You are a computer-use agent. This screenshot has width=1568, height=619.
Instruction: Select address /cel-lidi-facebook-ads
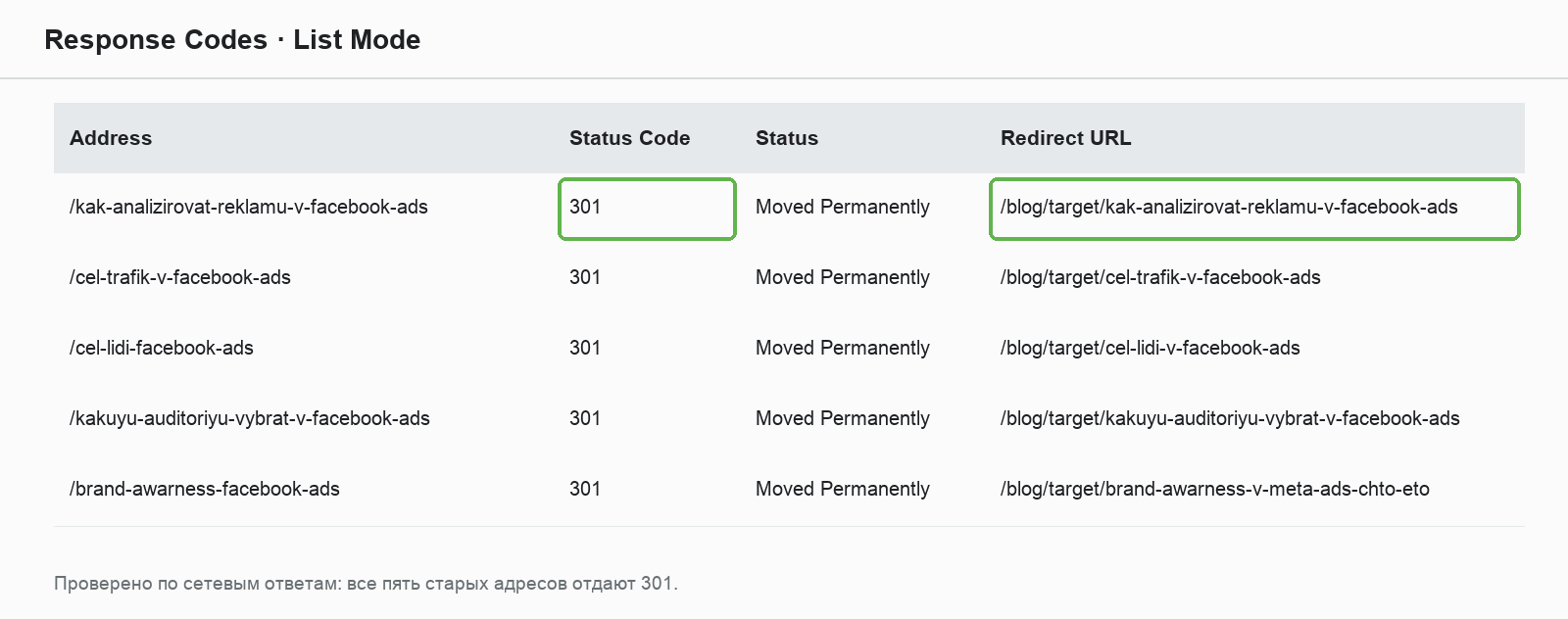(162, 348)
